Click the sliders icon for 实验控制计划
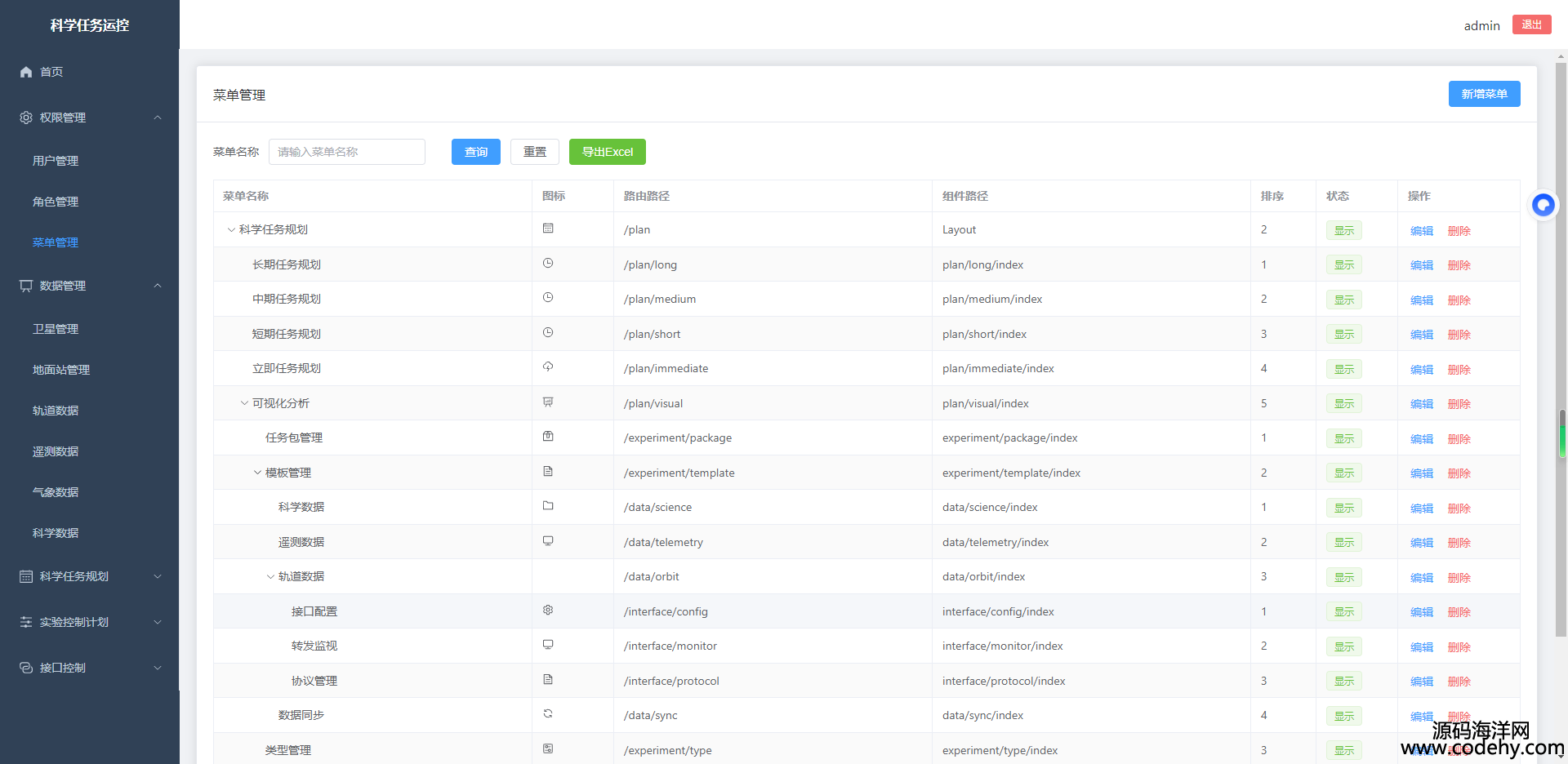1568x764 pixels. (26, 622)
